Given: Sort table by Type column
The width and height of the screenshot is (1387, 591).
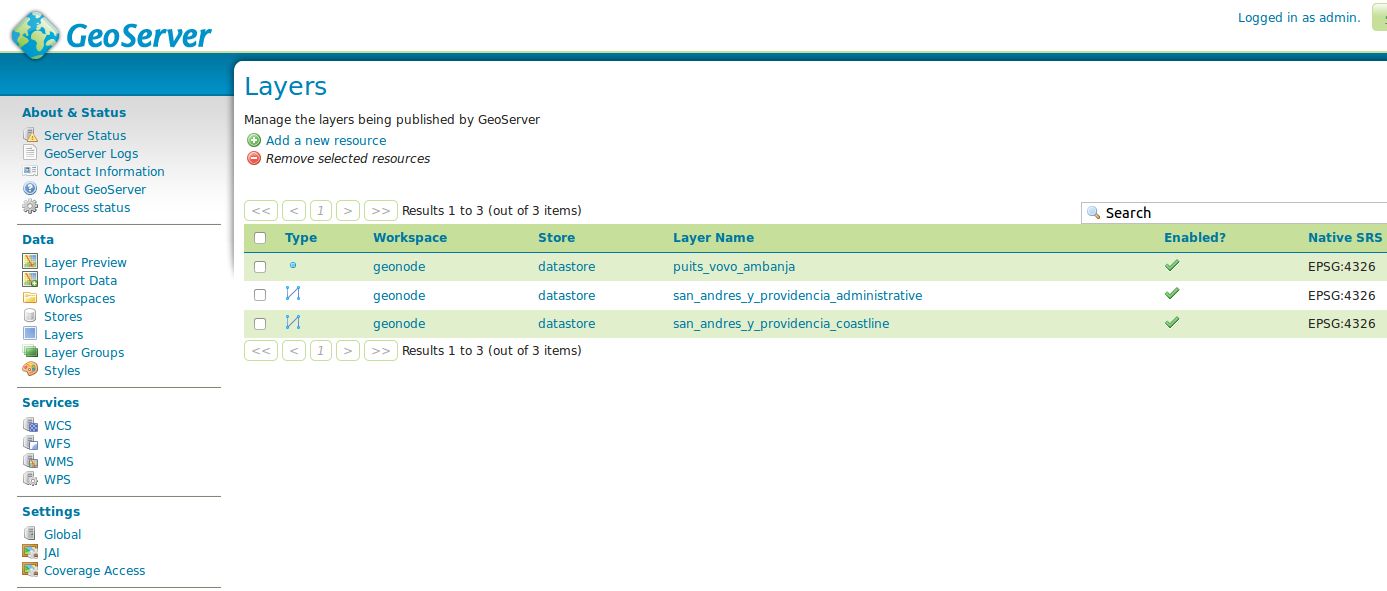Looking at the screenshot, I should [x=301, y=238].
